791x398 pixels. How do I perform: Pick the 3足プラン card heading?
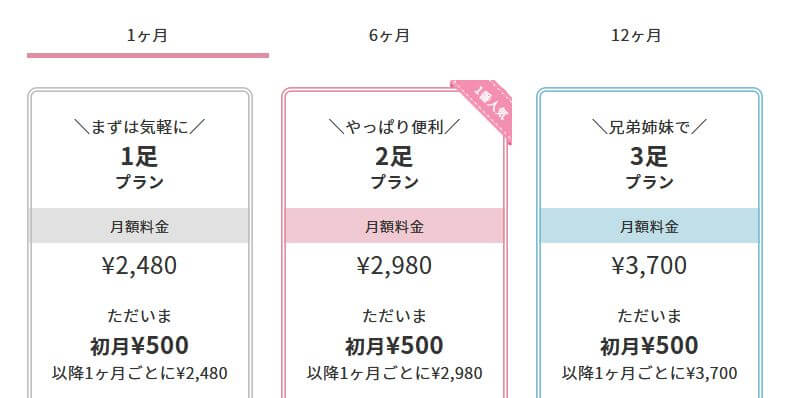coord(649,168)
